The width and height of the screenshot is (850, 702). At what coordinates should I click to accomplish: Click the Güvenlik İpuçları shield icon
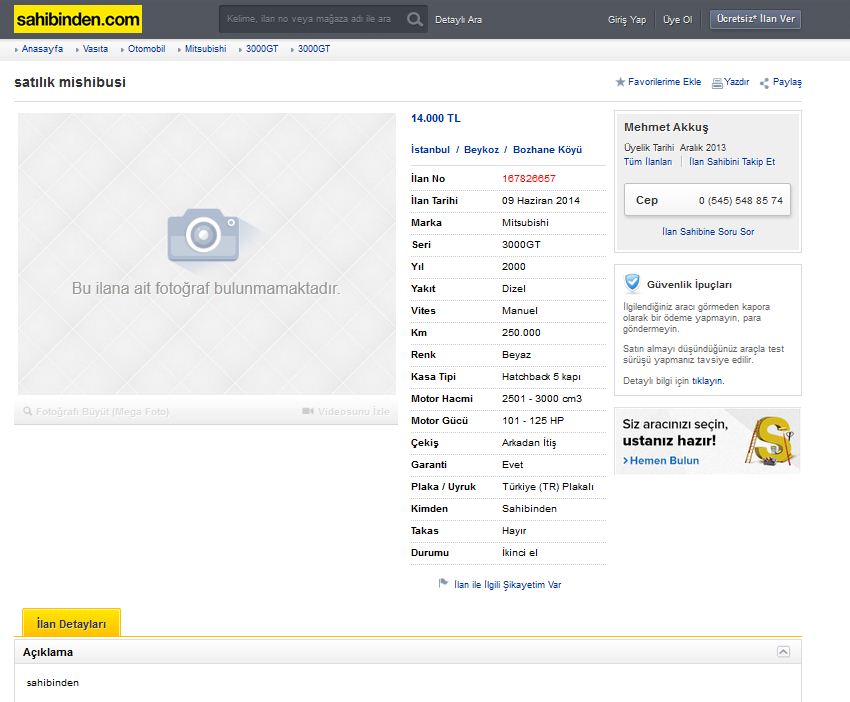tap(632, 283)
